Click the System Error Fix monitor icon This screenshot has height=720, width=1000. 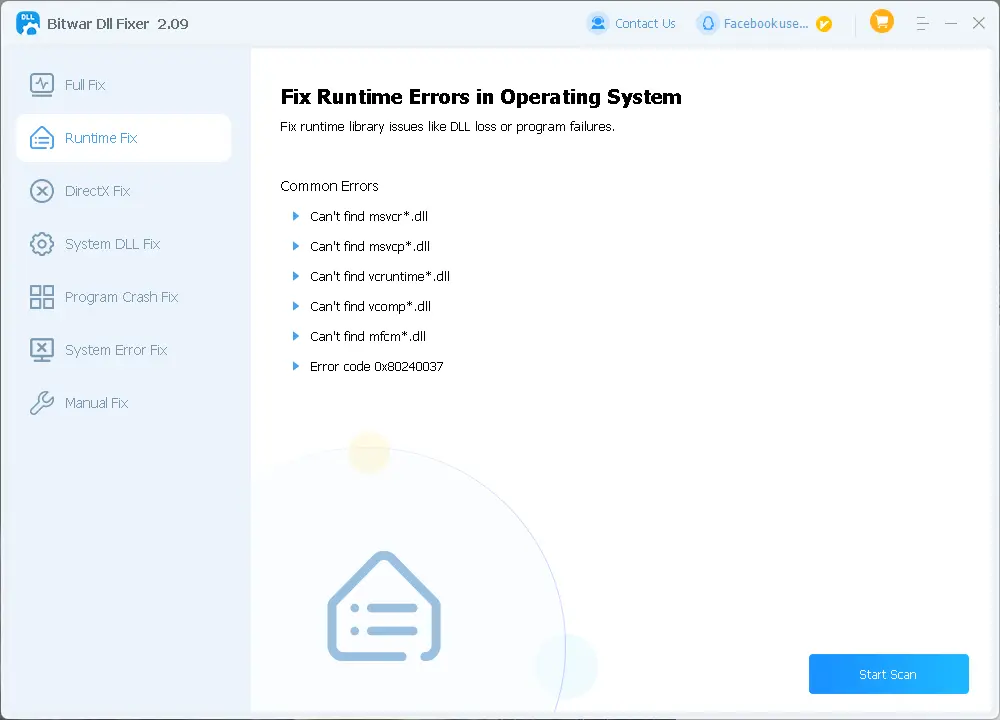[42, 350]
